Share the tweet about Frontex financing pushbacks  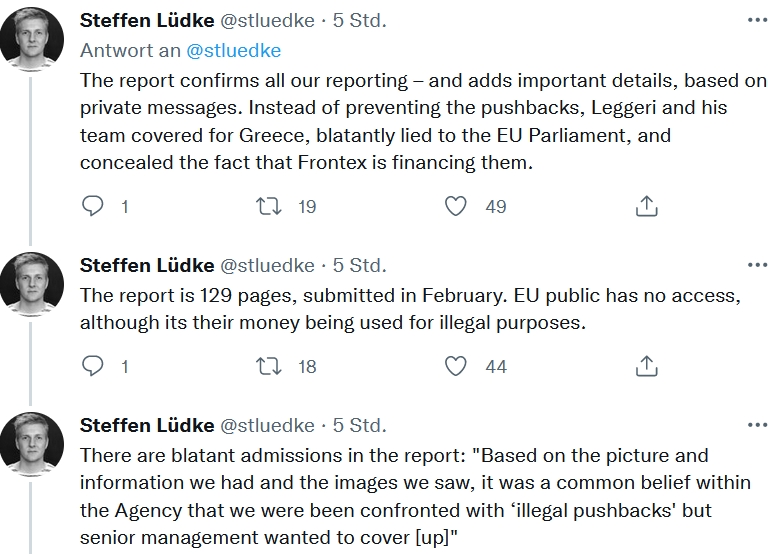click(x=646, y=206)
